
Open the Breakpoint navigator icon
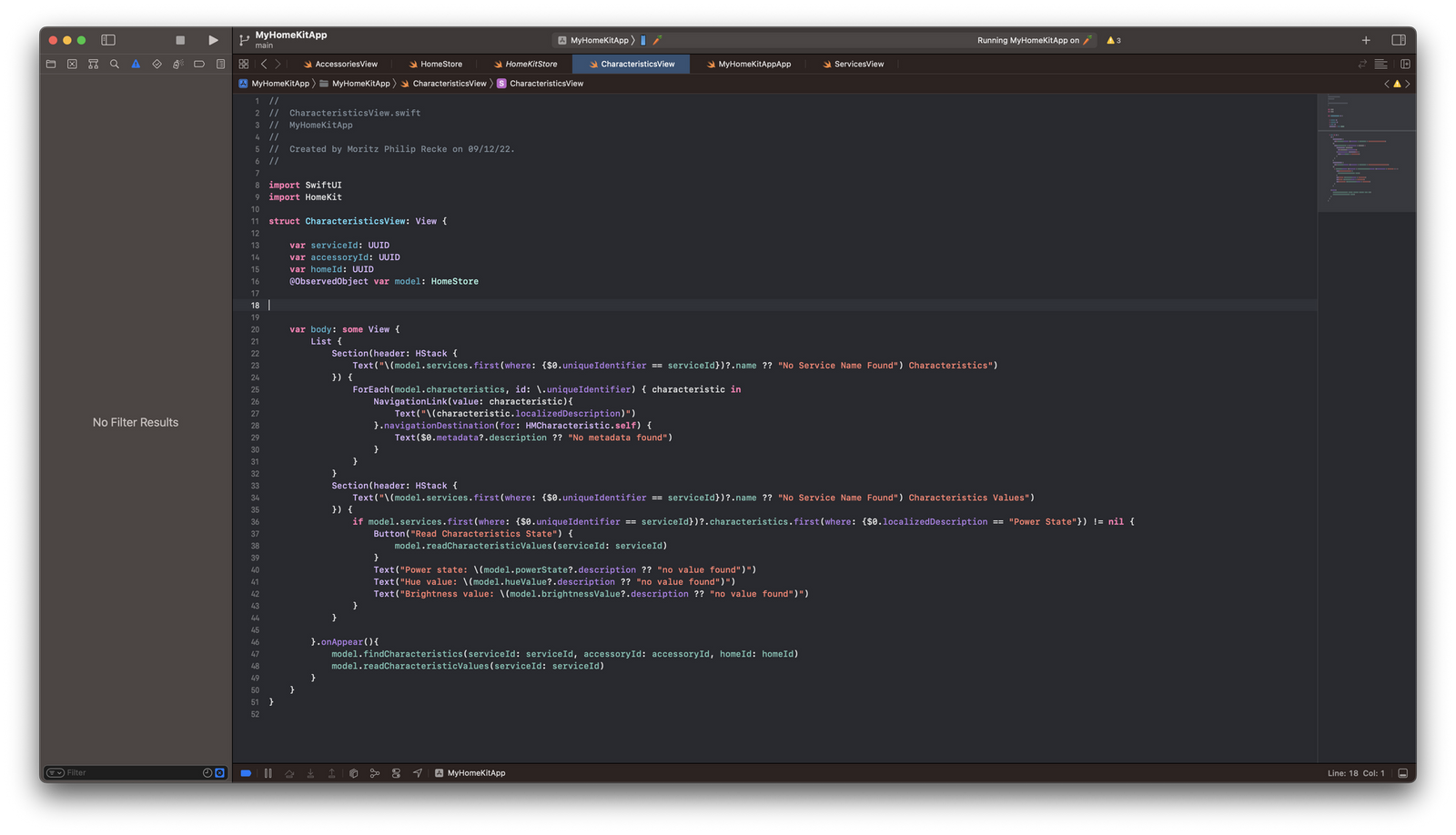click(197, 64)
